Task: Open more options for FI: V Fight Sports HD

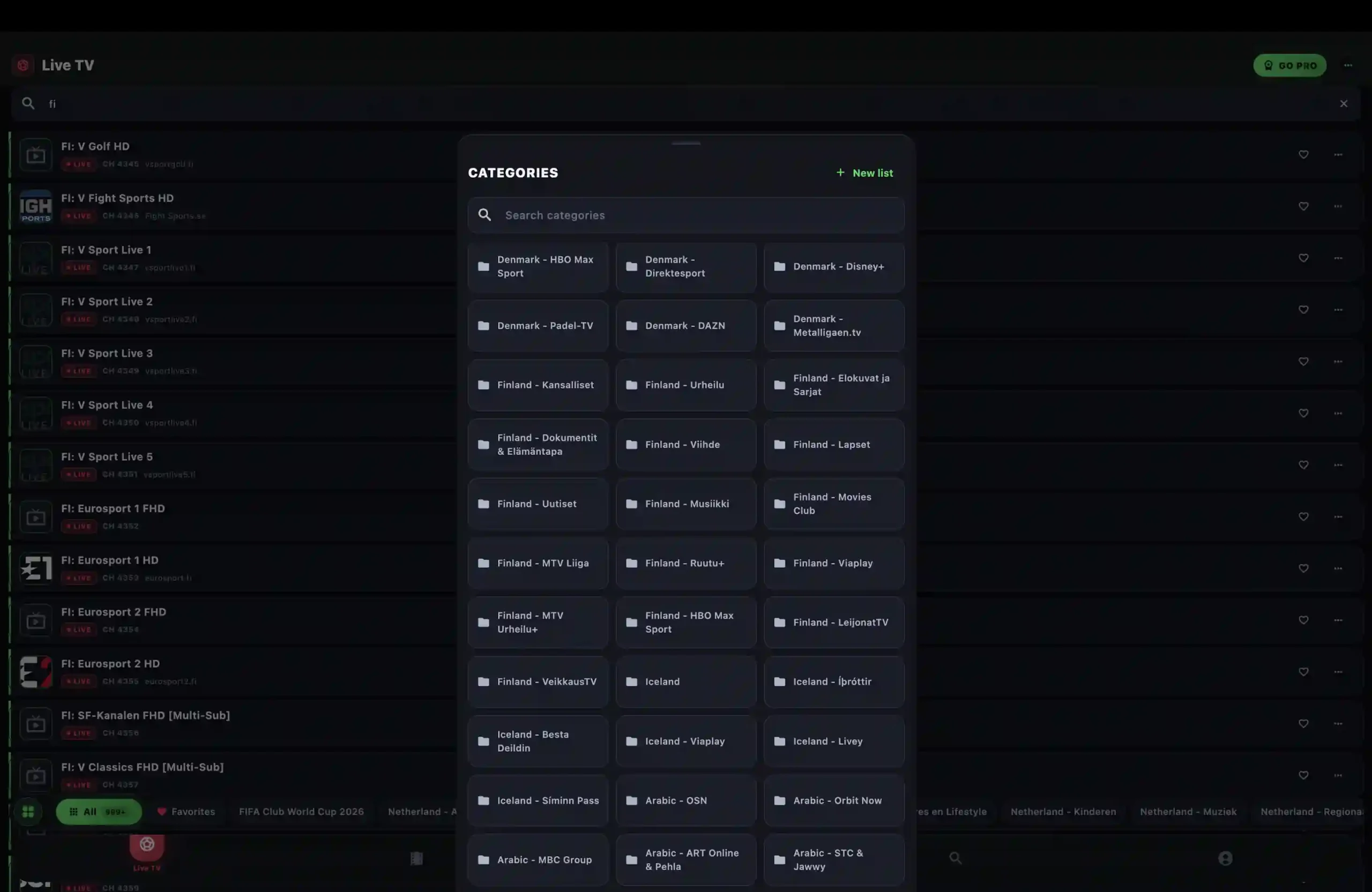Action: coord(1337,206)
